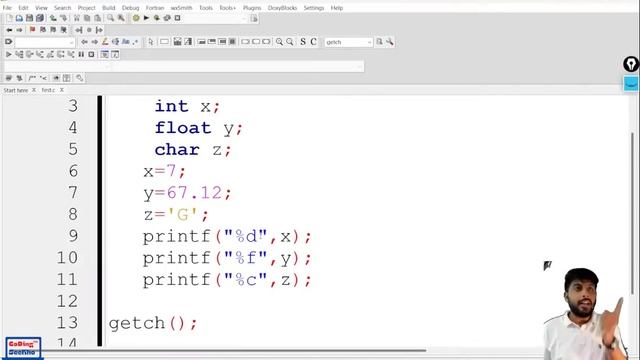Click the selection arrow cursor icon
The image size is (640, 360).
[x=151, y=42]
